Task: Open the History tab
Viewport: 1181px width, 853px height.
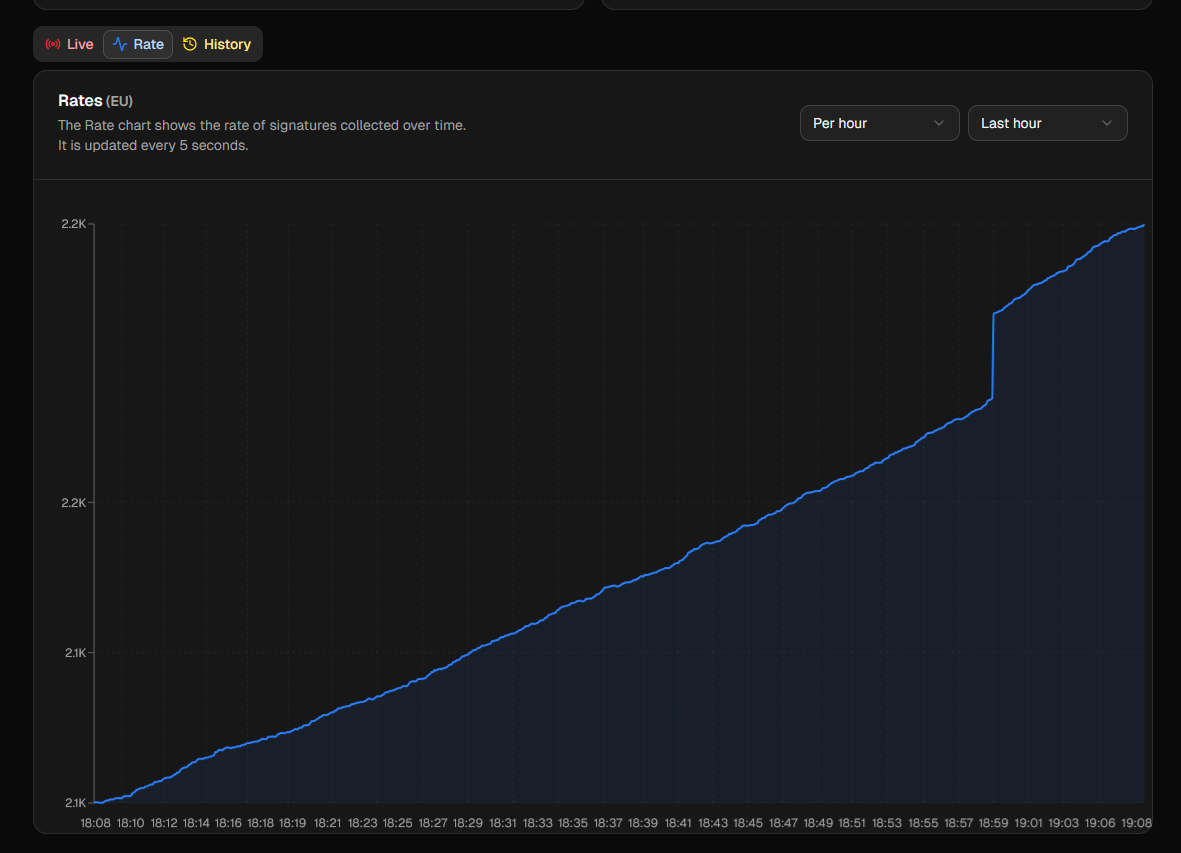Action: click(x=217, y=44)
